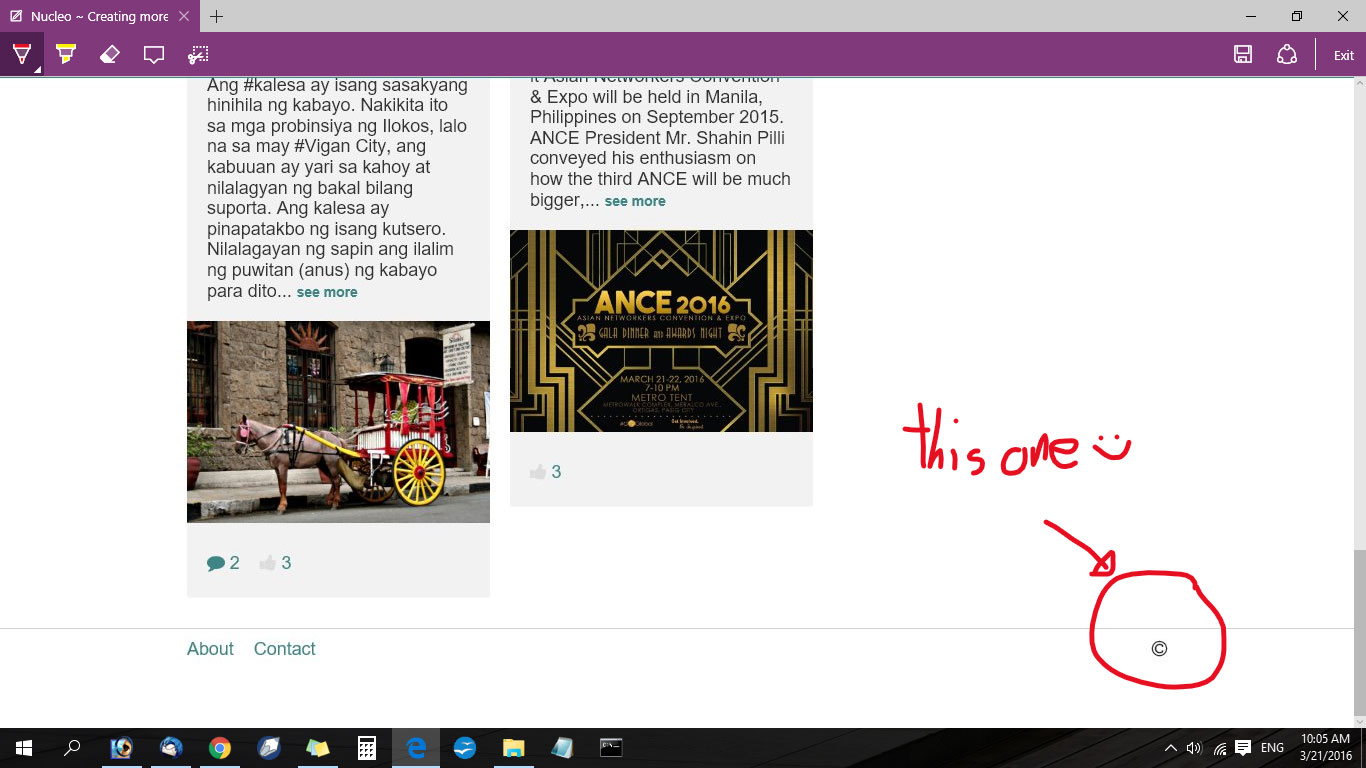Open the taskbar clock showing 10:05 AM
The height and width of the screenshot is (768, 1366).
coord(1326,748)
